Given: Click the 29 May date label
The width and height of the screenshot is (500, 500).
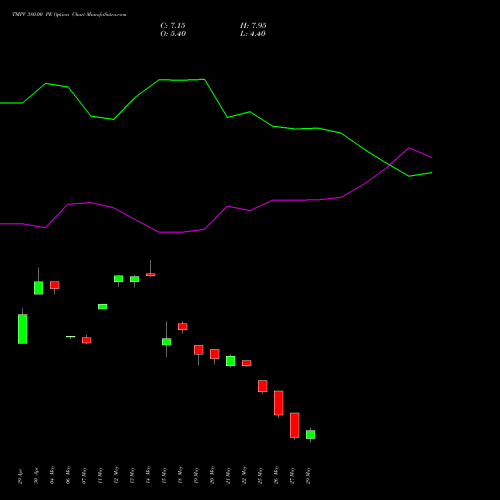Looking at the screenshot, I should 308,475.
